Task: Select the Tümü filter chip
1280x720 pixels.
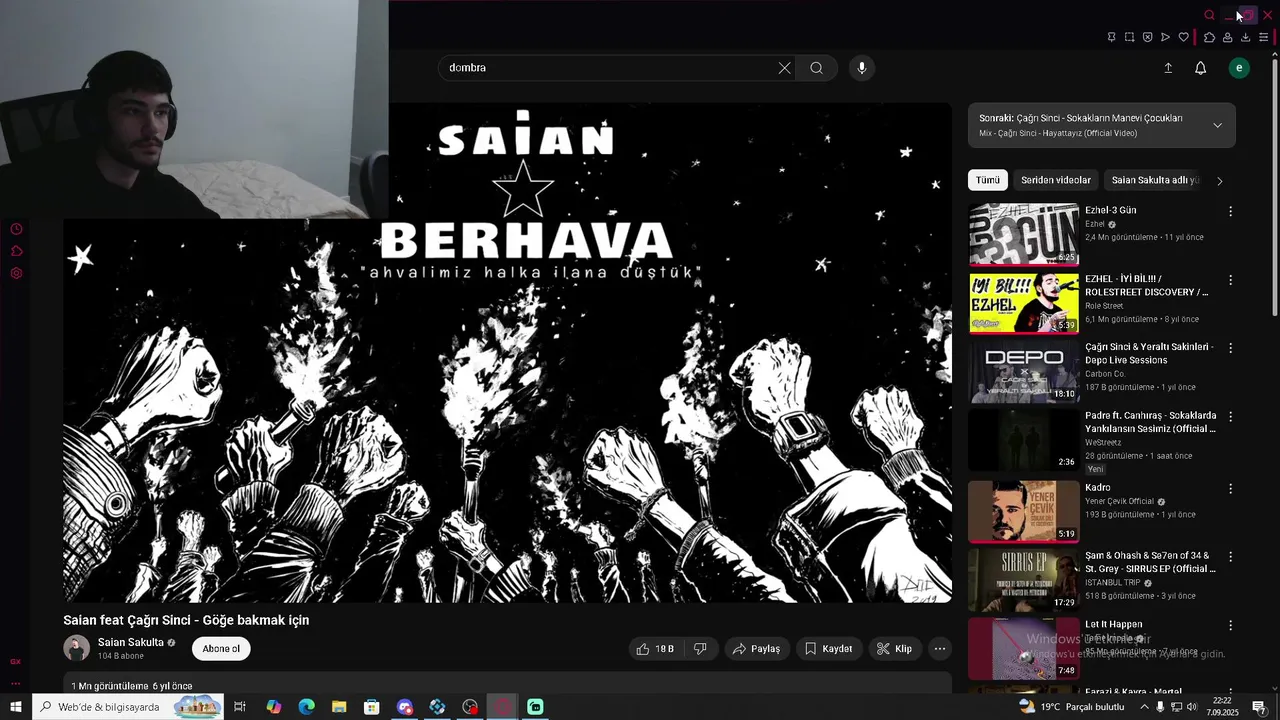Action: coord(988,180)
